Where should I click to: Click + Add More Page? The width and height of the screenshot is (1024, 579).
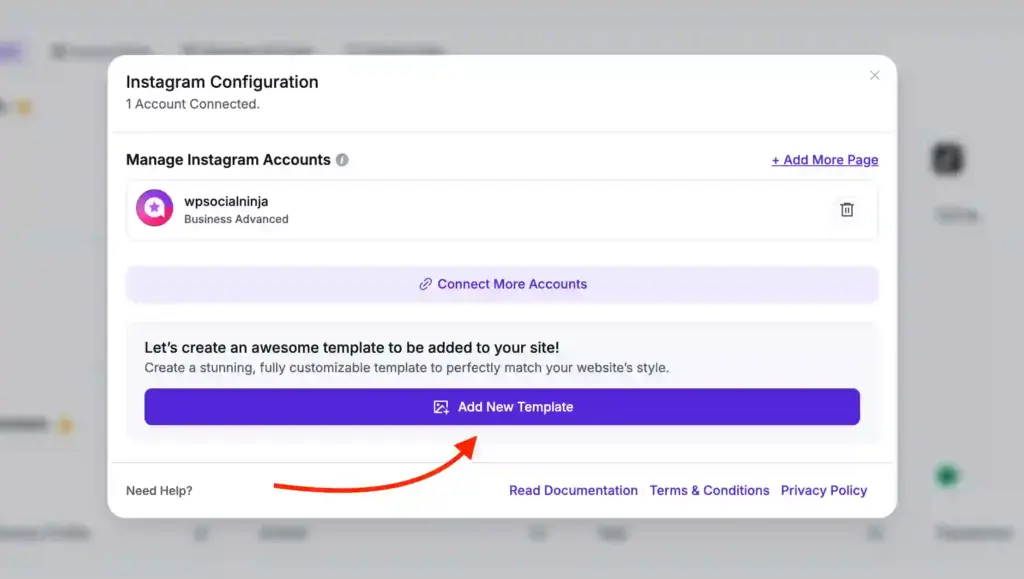[x=825, y=159]
